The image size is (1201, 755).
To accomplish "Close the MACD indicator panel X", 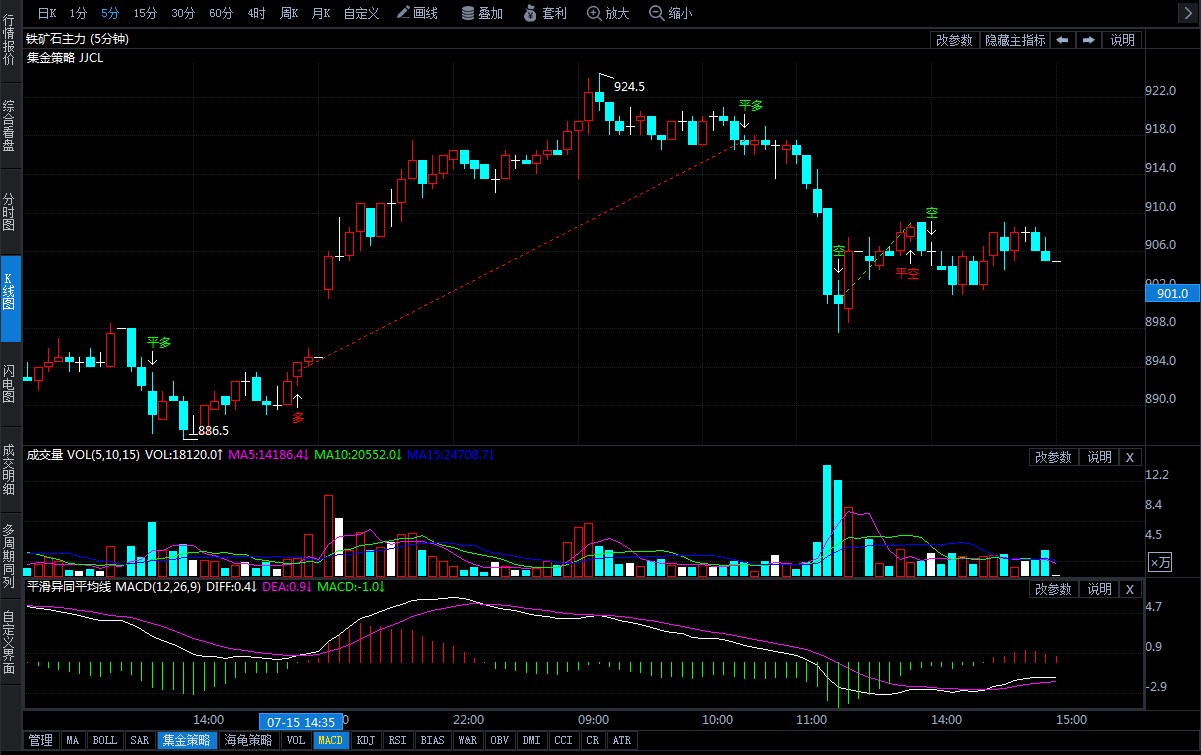I will tap(1129, 589).
